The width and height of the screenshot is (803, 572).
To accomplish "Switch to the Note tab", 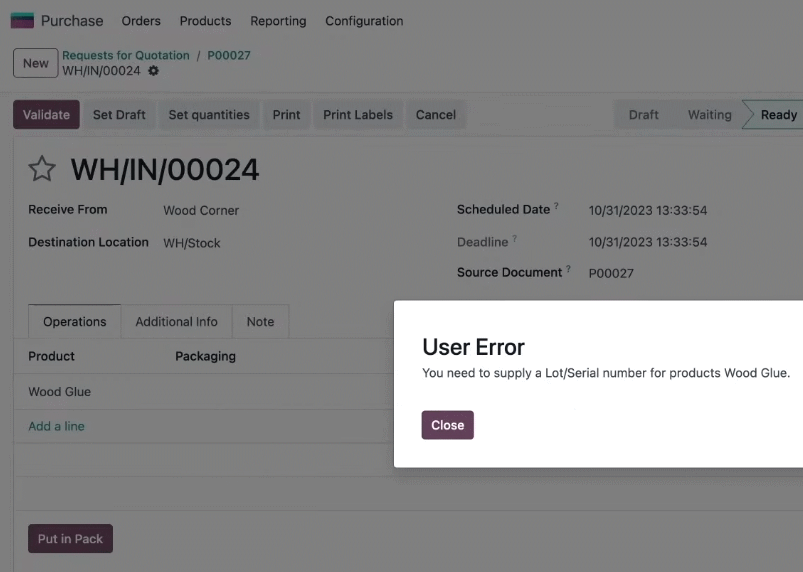I will click(x=261, y=322).
